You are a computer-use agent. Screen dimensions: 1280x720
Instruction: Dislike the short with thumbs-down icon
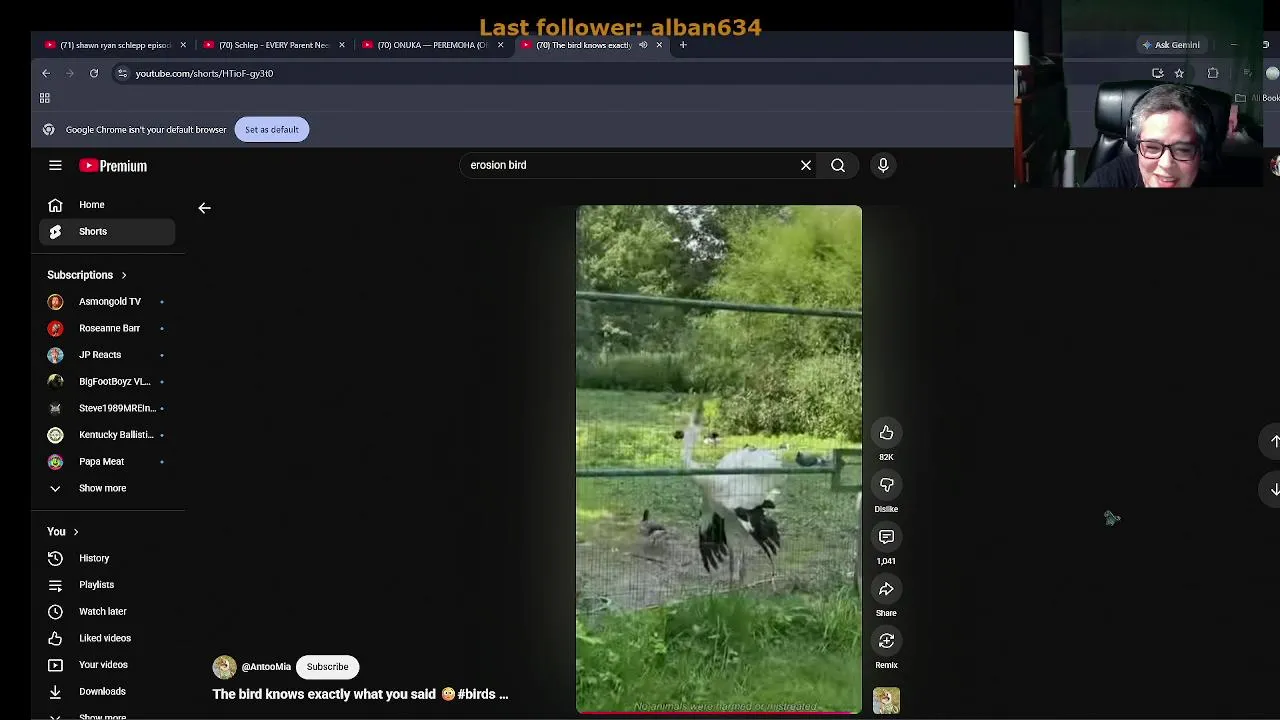pyautogui.click(x=886, y=485)
